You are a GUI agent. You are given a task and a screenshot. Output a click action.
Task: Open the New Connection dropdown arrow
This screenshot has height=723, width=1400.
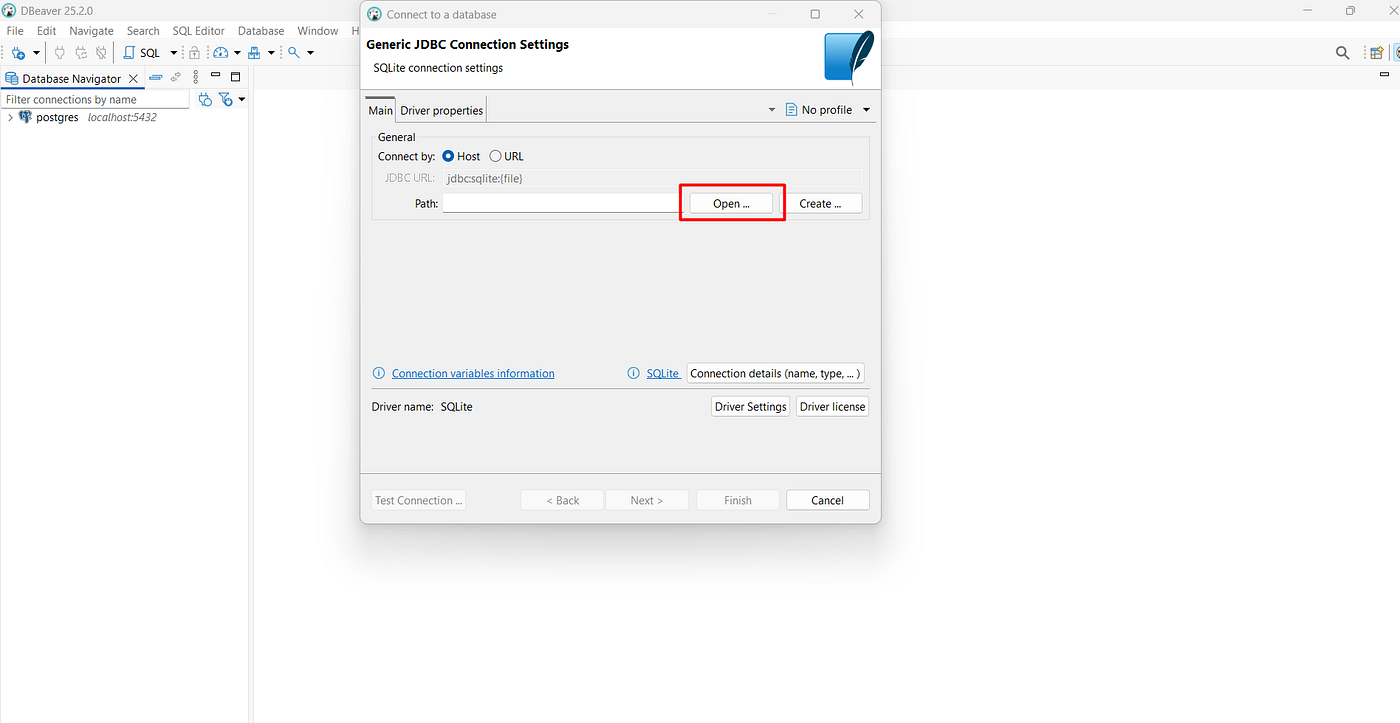pyautogui.click(x=37, y=53)
